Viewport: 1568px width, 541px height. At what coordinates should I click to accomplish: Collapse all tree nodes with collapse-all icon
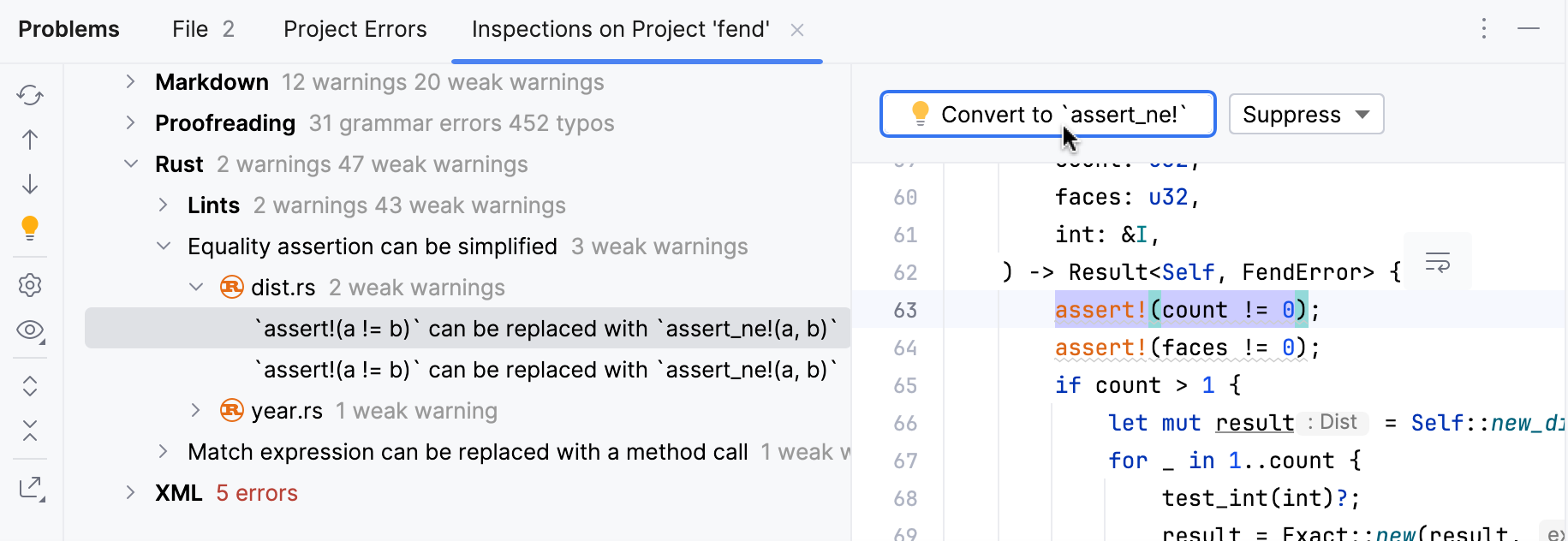[30, 431]
